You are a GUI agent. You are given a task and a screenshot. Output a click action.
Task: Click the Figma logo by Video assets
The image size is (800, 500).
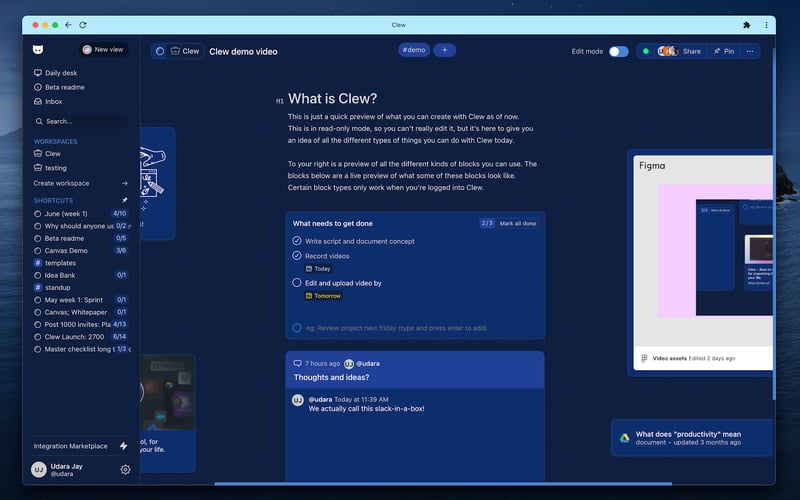644,359
